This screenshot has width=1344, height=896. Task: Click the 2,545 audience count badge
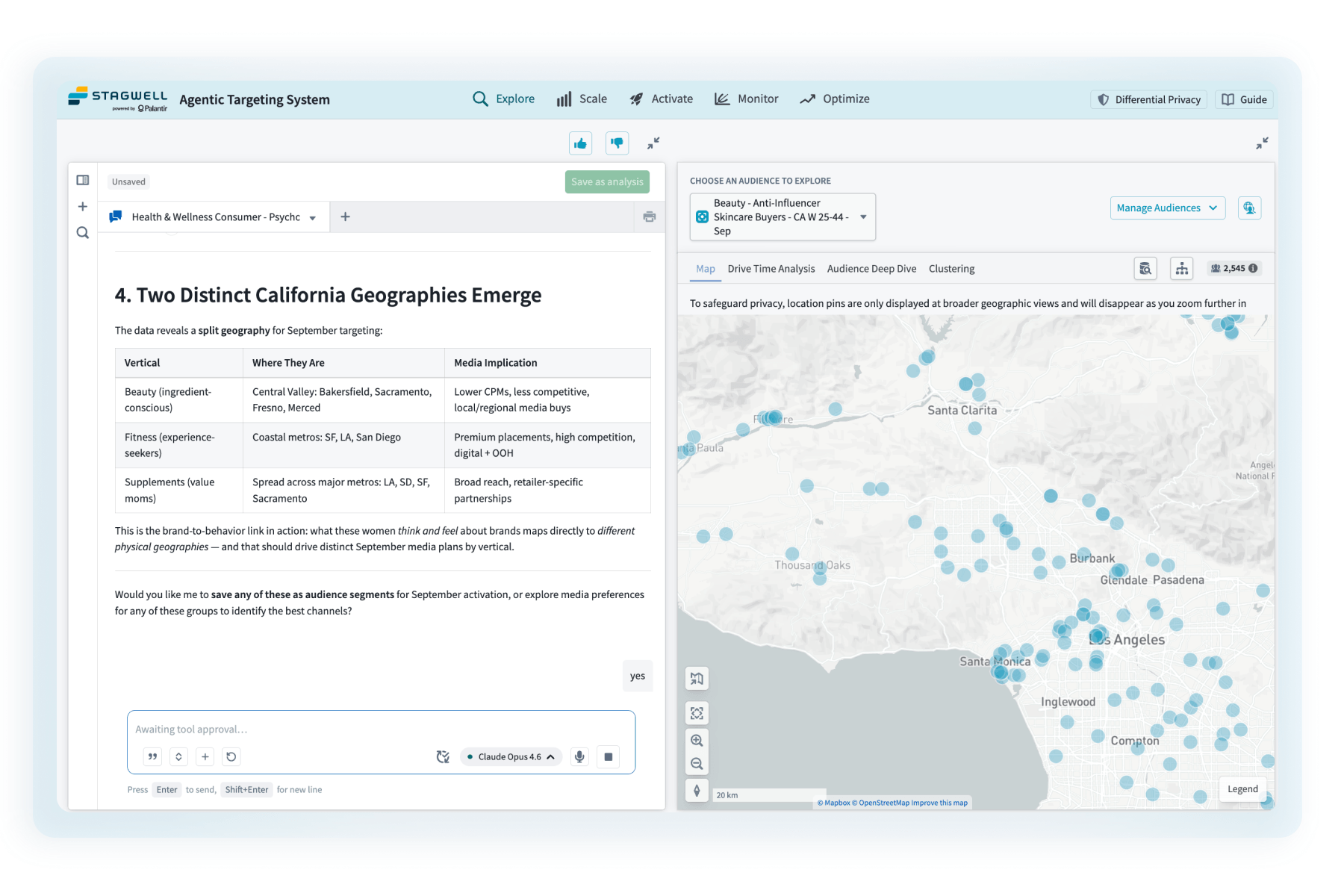coord(1234,269)
